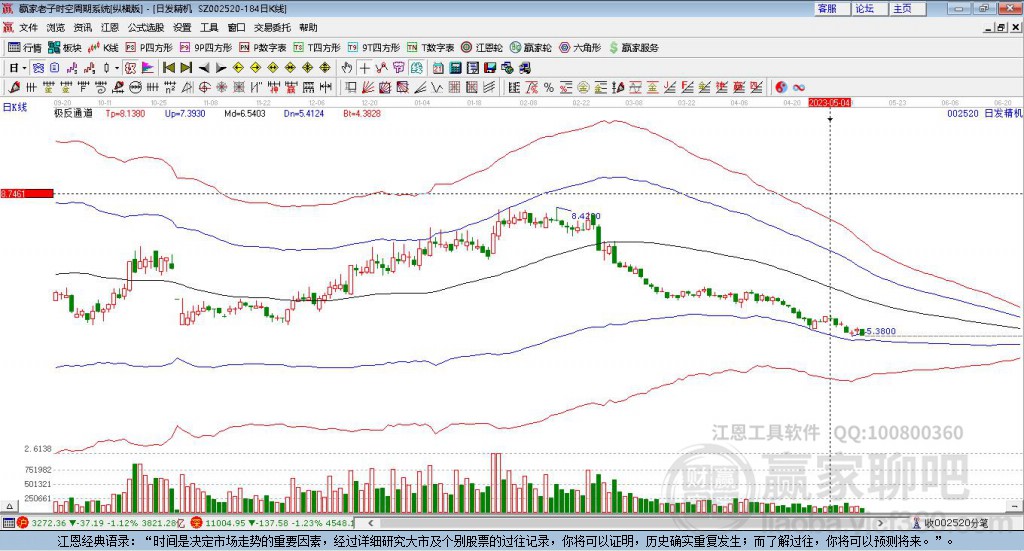Select the red crosshair target tool
Image resolution: width=1024 pixels, height=551 pixels.
(204, 87)
